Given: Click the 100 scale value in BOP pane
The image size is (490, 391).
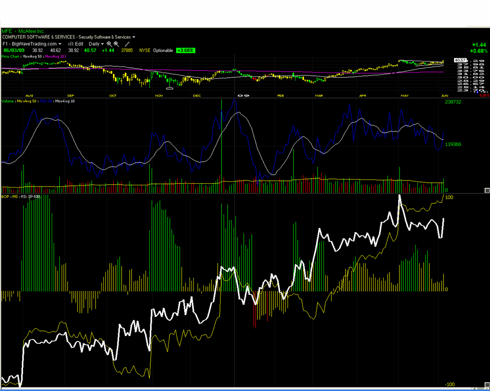Looking at the screenshot, I should point(449,197).
